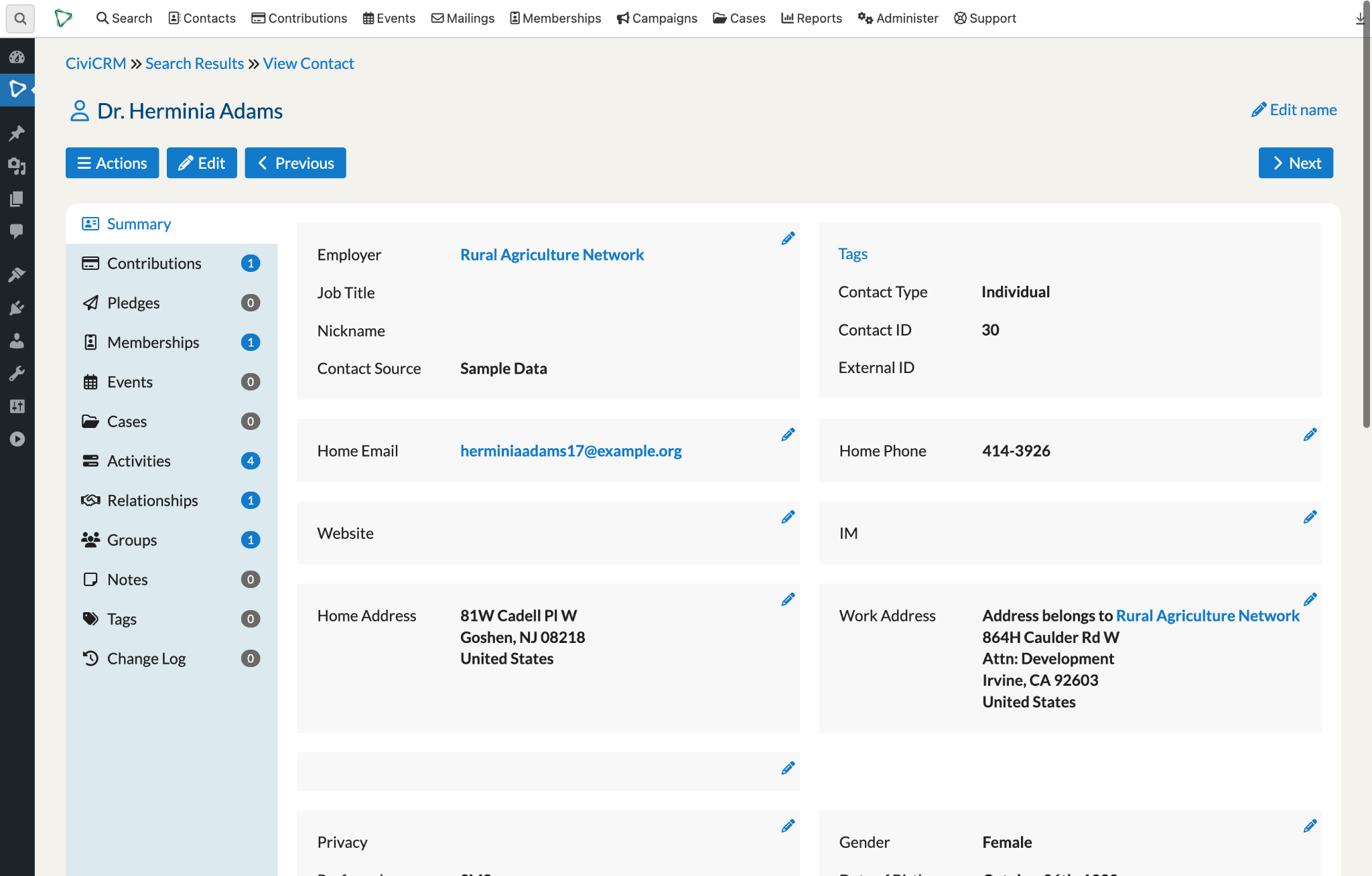Open the Reports menu
The image size is (1372, 876).
811,18
